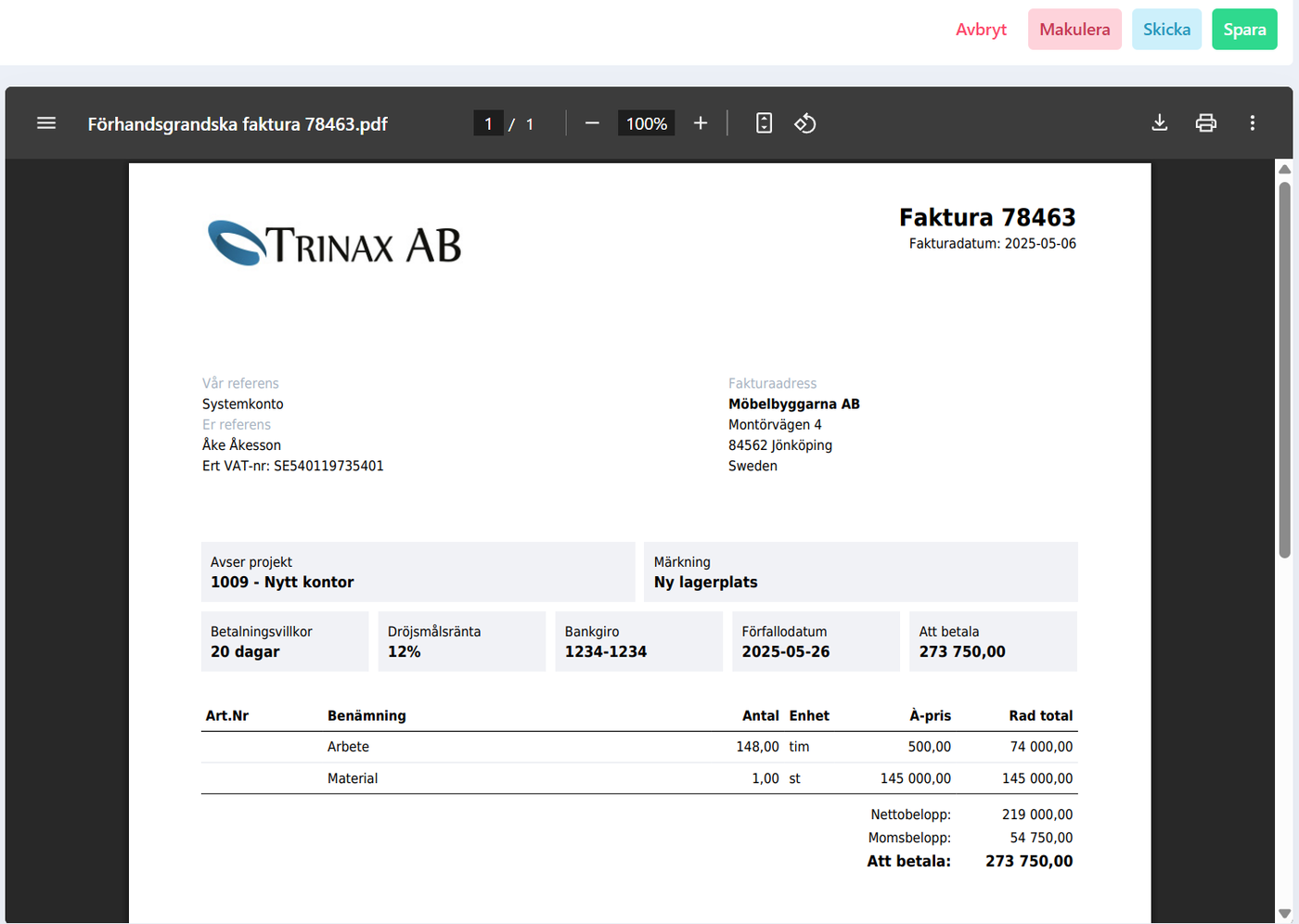Click the '12%' late interest value
The image size is (1299, 924).
click(x=405, y=652)
